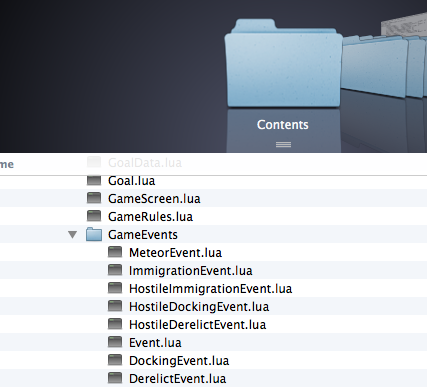Click the file icon beside GameScreen.lua
Screen dimensions: 427x389
click(x=94, y=198)
